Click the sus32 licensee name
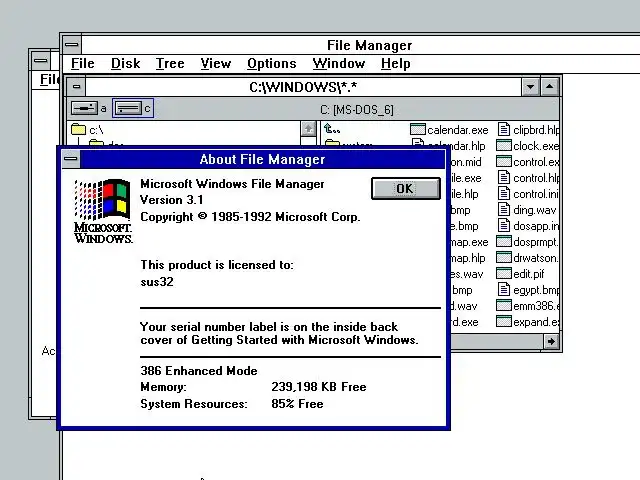This screenshot has width=640, height=480. (x=157, y=282)
